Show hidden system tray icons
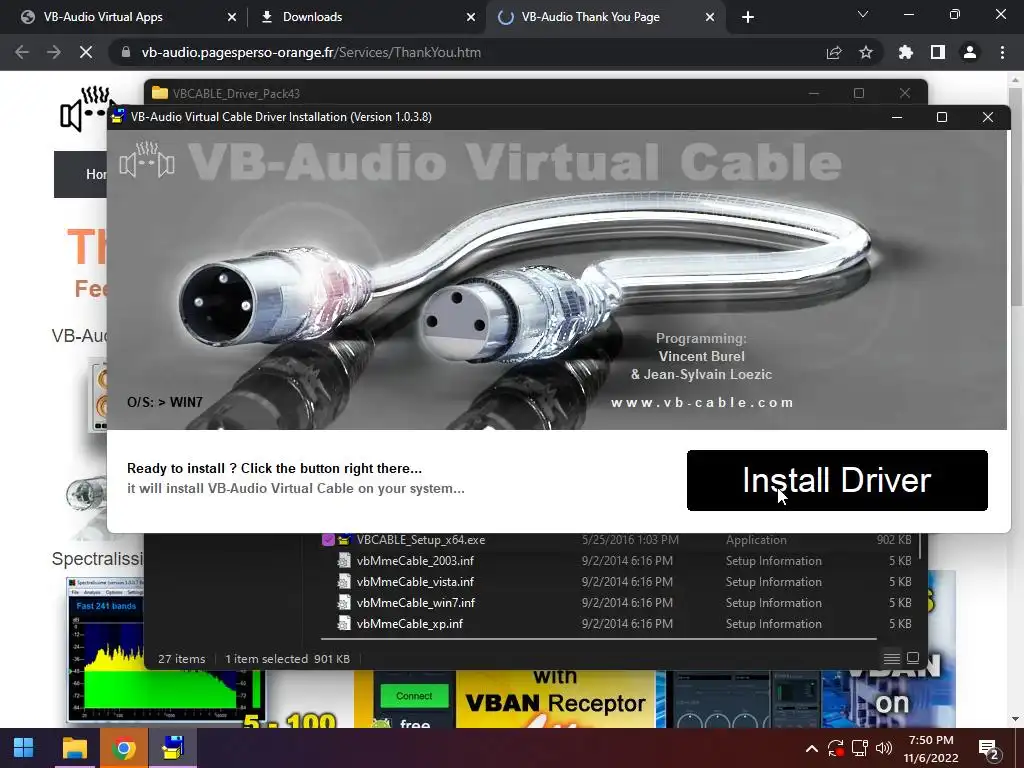The image size is (1024, 768). tap(812, 748)
